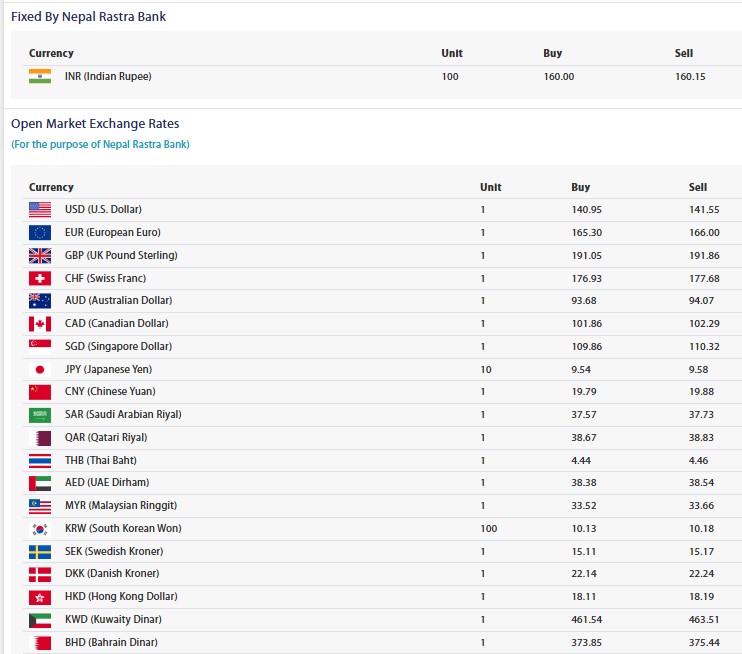Click the Sell column header in open market table
The width and height of the screenshot is (742, 654).
(697, 187)
